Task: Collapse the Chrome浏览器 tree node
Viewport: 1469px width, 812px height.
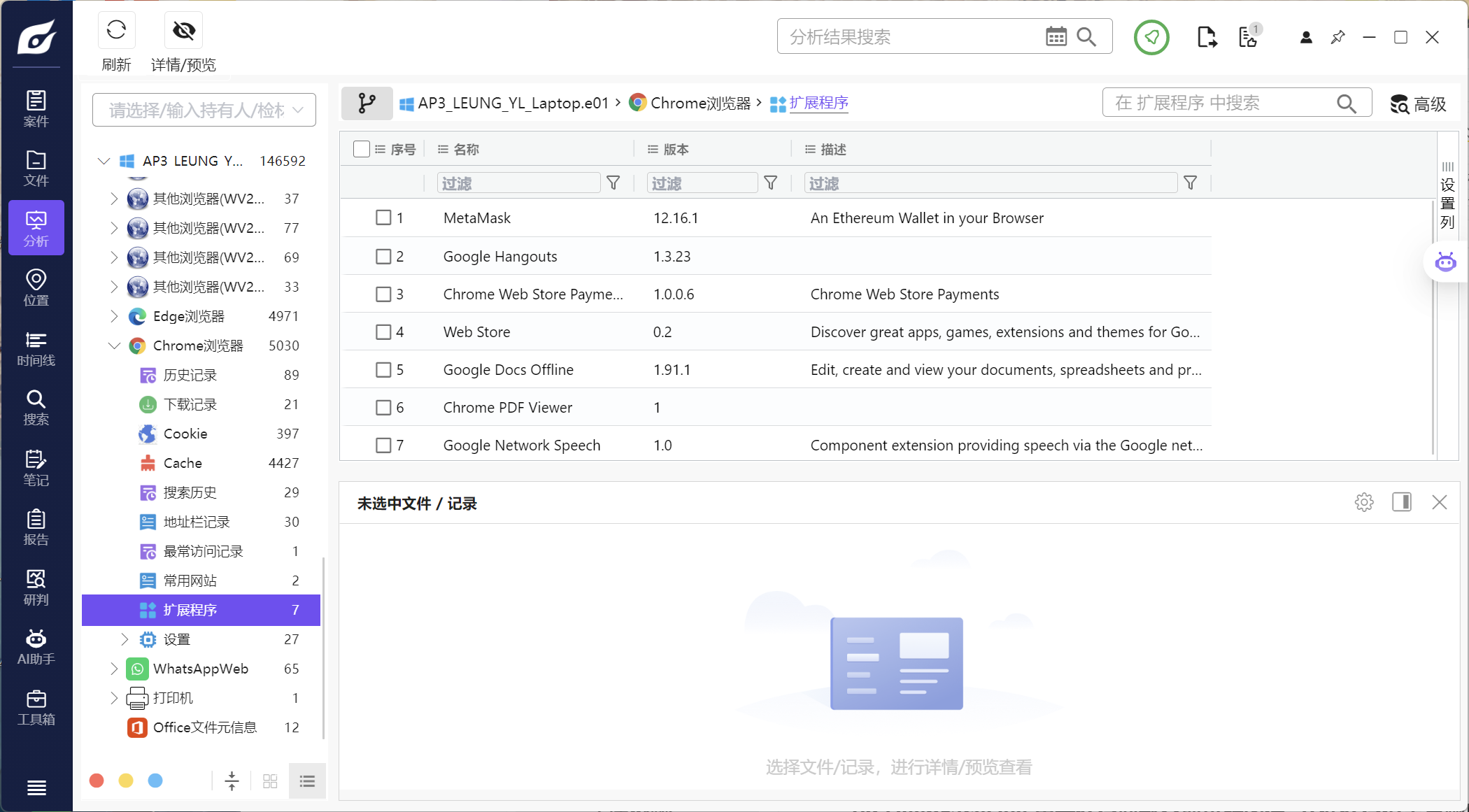Action: [x=114, y=346]
